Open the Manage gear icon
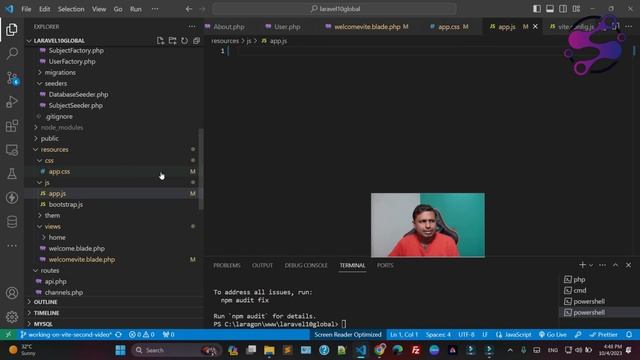The width and height of the screenshot is (640, 360). click(12, 317)
